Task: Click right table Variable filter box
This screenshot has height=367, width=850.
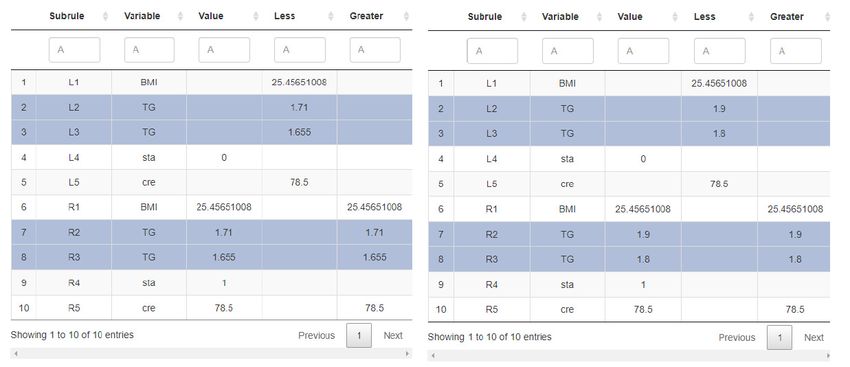Action: (568, 51)
